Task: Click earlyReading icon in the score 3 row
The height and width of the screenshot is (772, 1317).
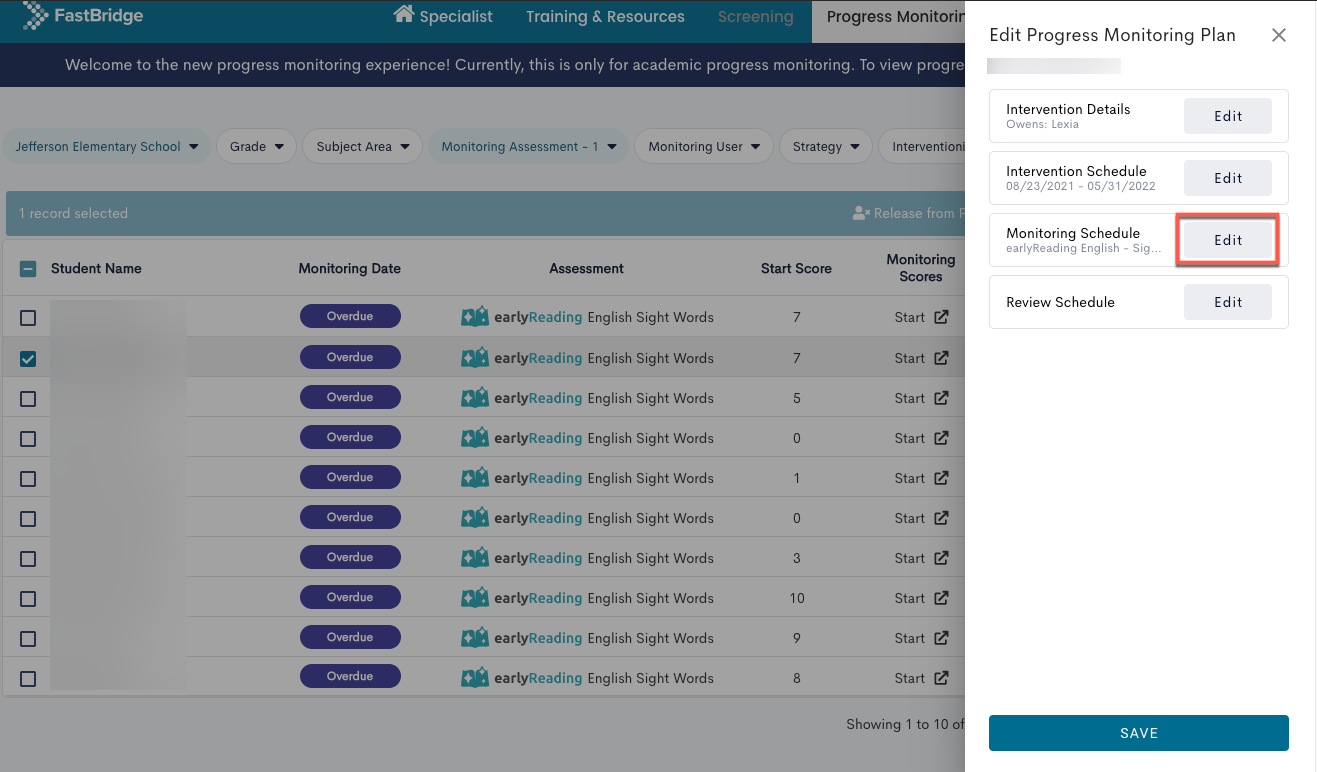Action: [475, 558]
